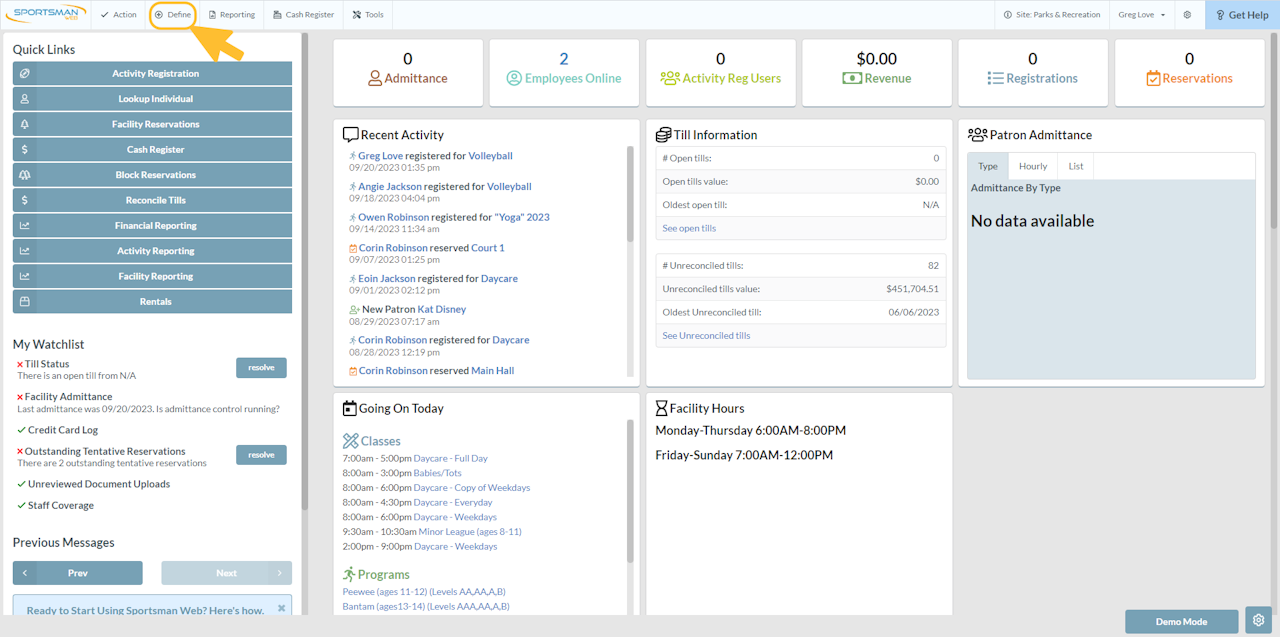1280x637 pixels.
Task: Open the Define menu
Action: pos(173,15)
